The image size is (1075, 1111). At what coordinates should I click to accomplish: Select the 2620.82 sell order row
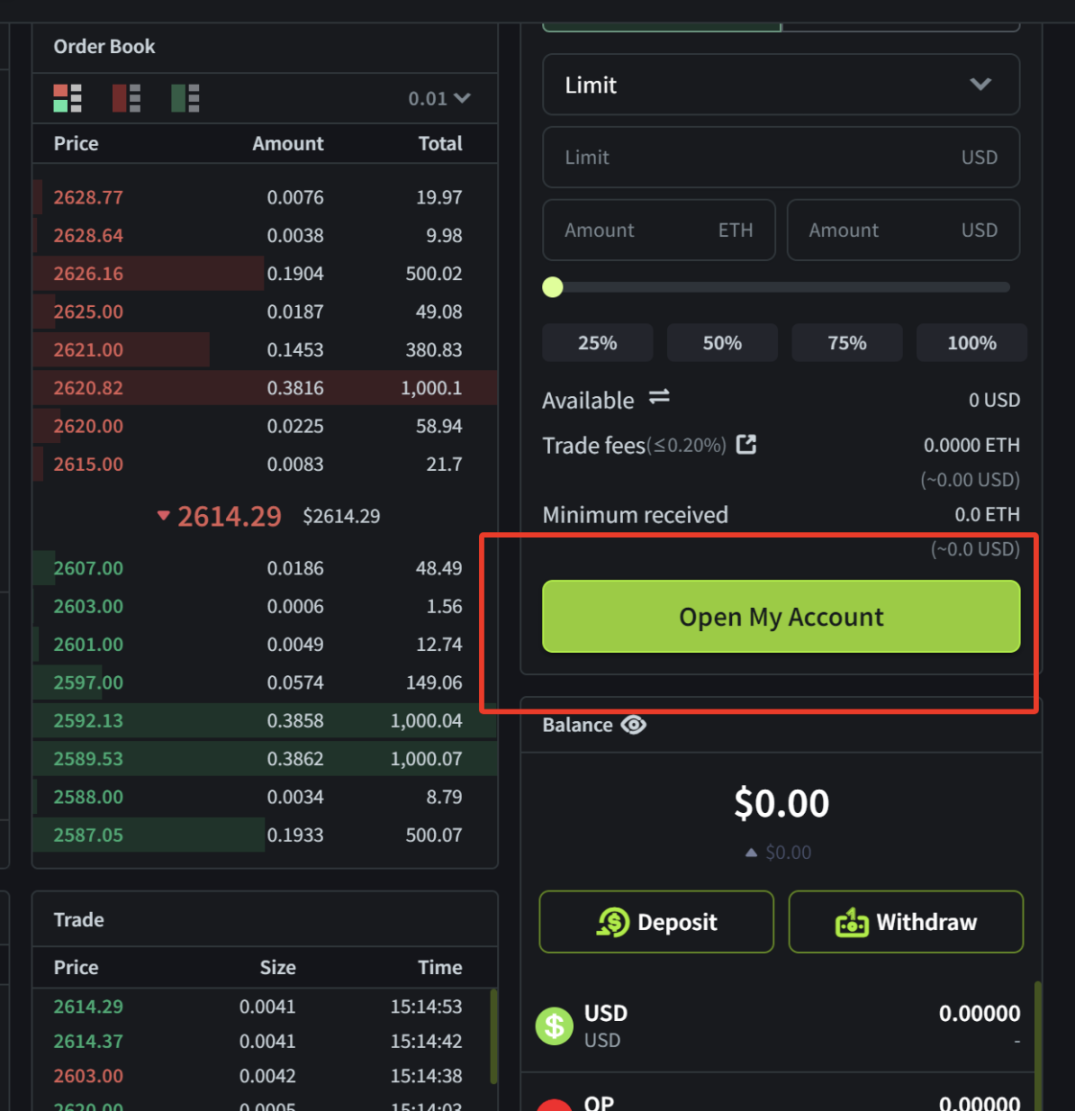tap(264, 388)
